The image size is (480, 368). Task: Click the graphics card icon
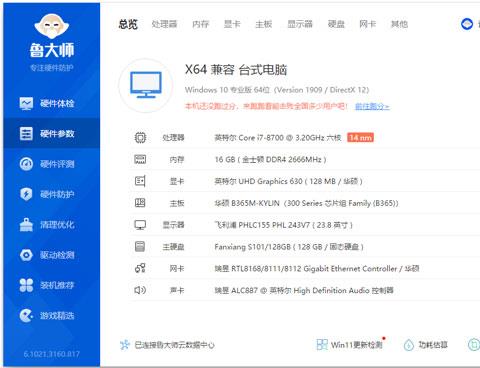(140, 181)
